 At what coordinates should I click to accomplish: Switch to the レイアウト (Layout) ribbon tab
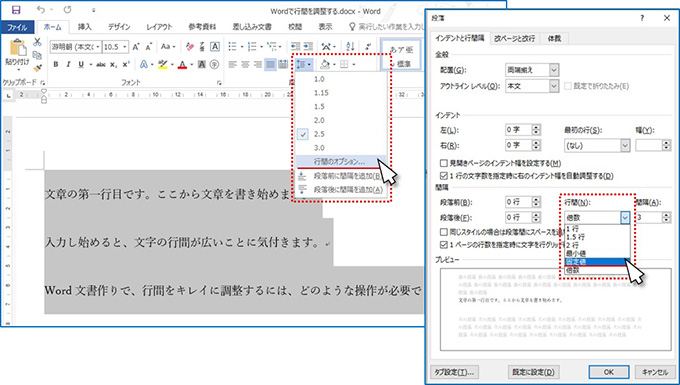coord(159,27)
